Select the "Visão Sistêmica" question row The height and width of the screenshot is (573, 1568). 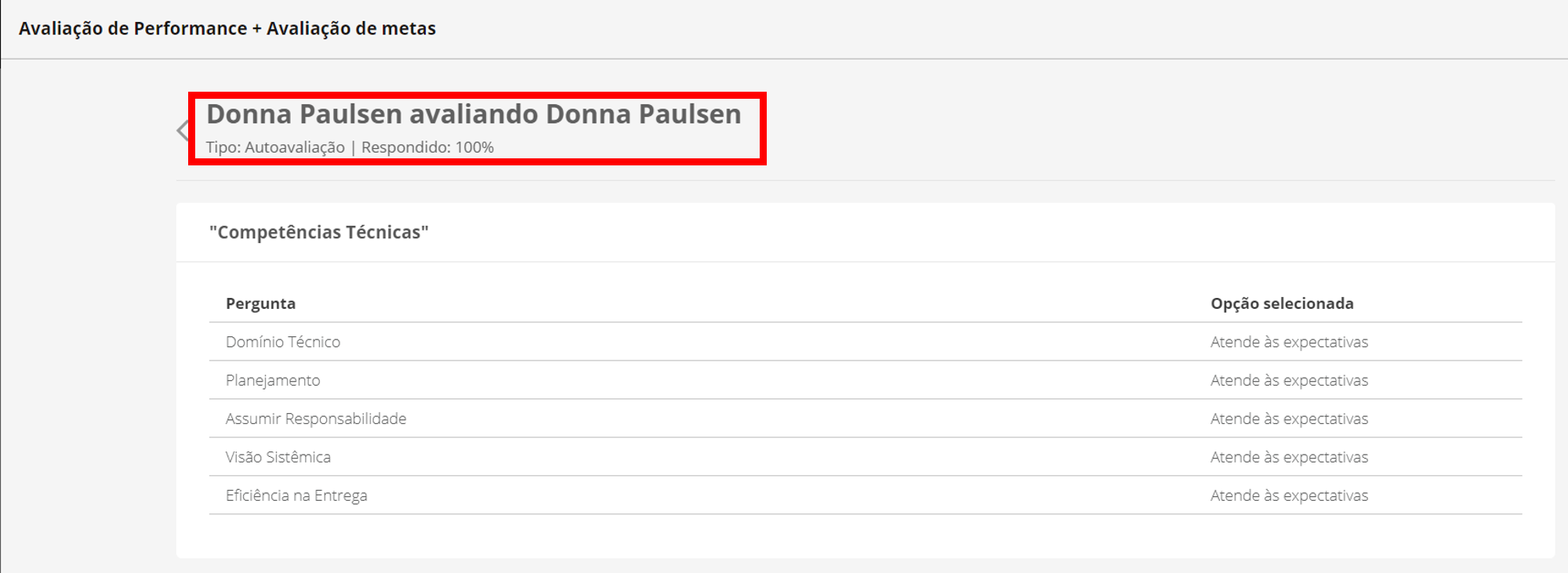[x=278, y=458]
